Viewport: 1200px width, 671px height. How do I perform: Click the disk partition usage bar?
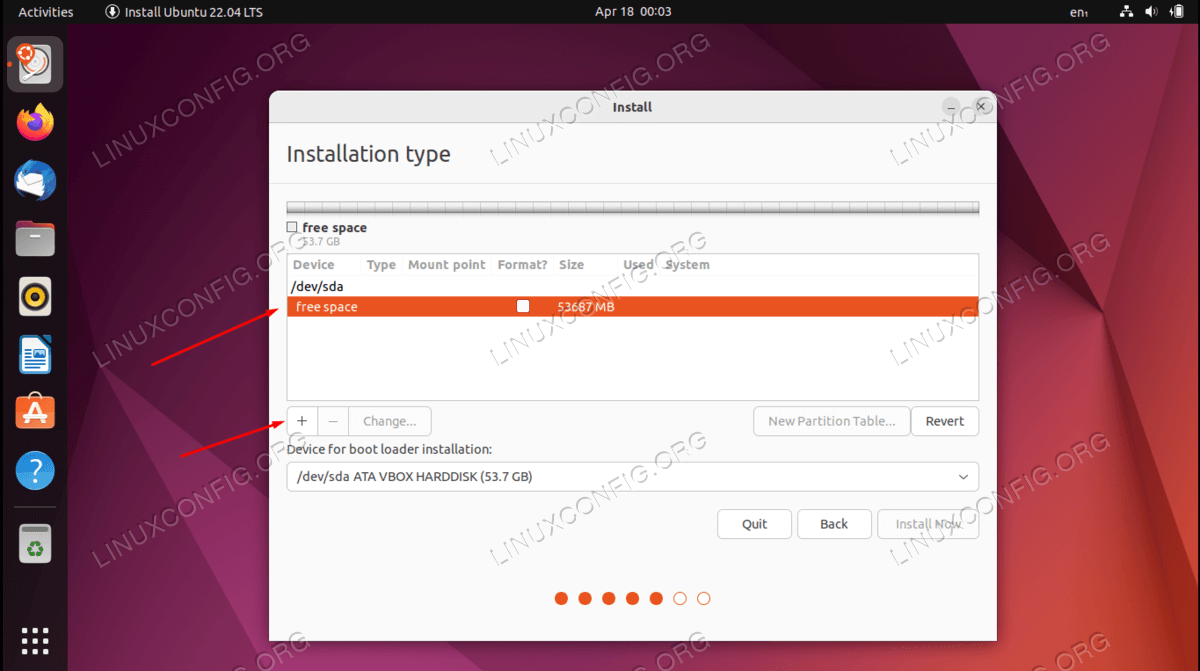click(633, 208)
